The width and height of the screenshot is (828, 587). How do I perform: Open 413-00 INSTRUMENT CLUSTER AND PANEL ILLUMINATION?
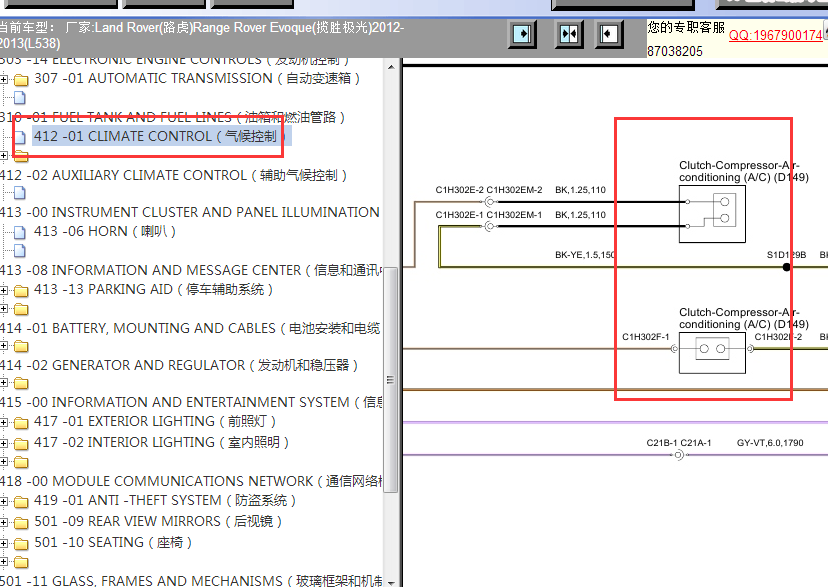pyautogui.click(x=190, y=212)
